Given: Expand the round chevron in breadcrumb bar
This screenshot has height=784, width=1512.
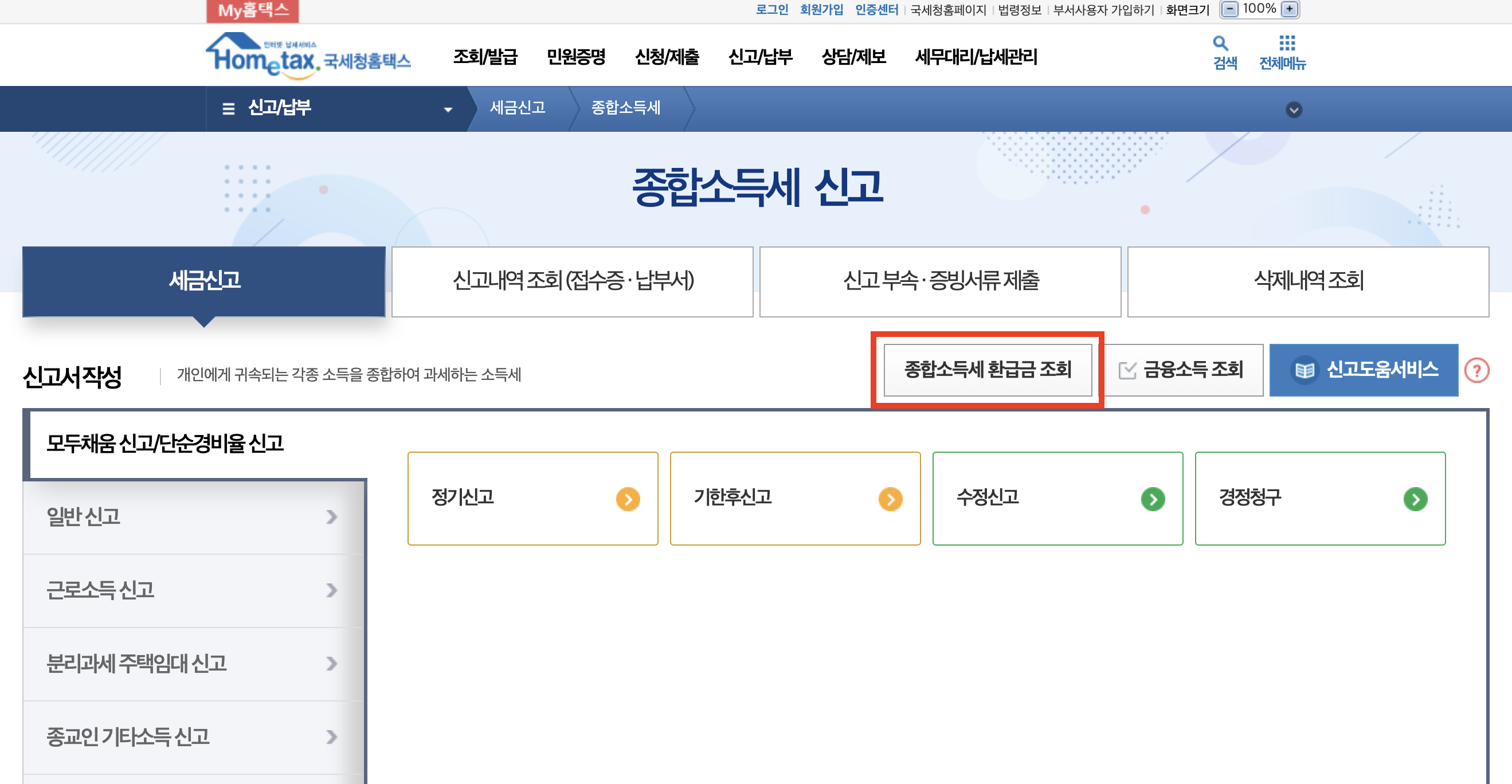Looking at the screenshot, I should tap(1294, 109).
